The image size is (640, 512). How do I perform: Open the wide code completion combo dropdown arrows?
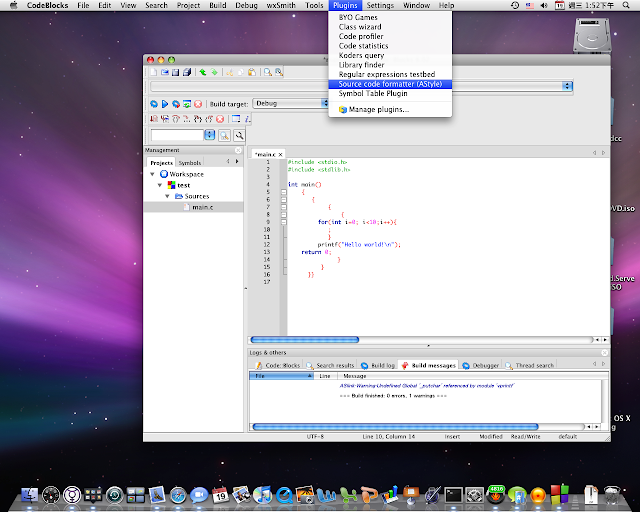pyautogui.click(x=567, y=86)
